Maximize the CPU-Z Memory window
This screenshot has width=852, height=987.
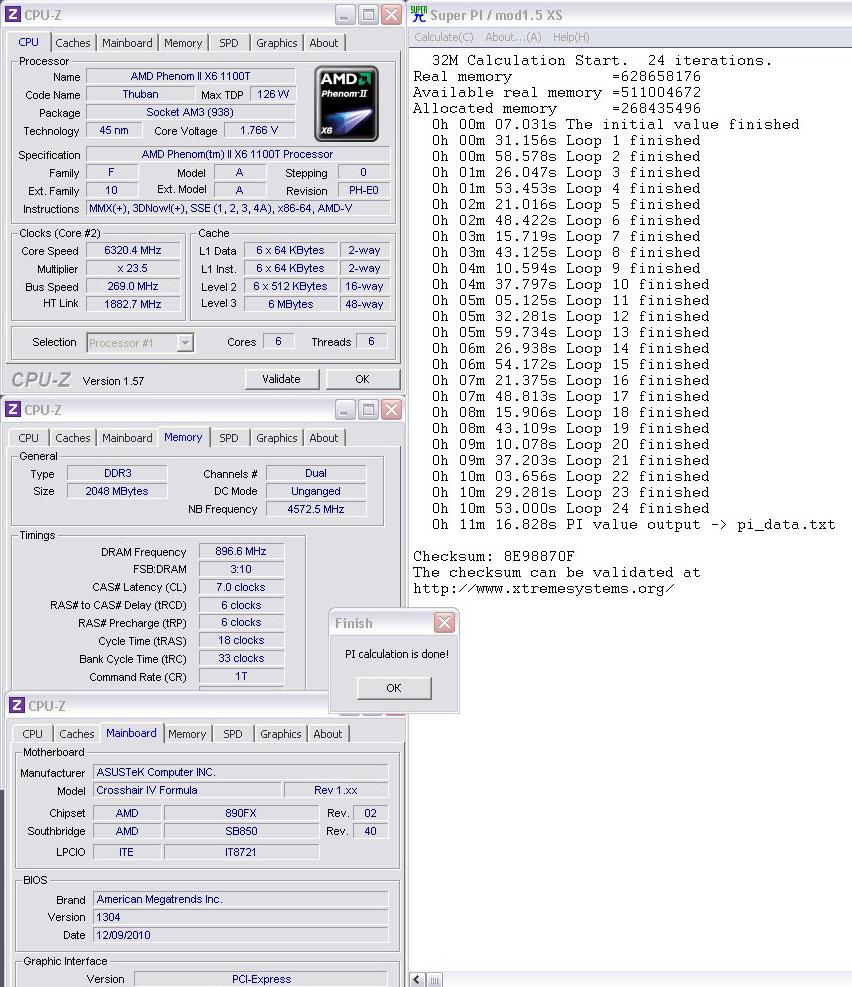click(368, 410)
